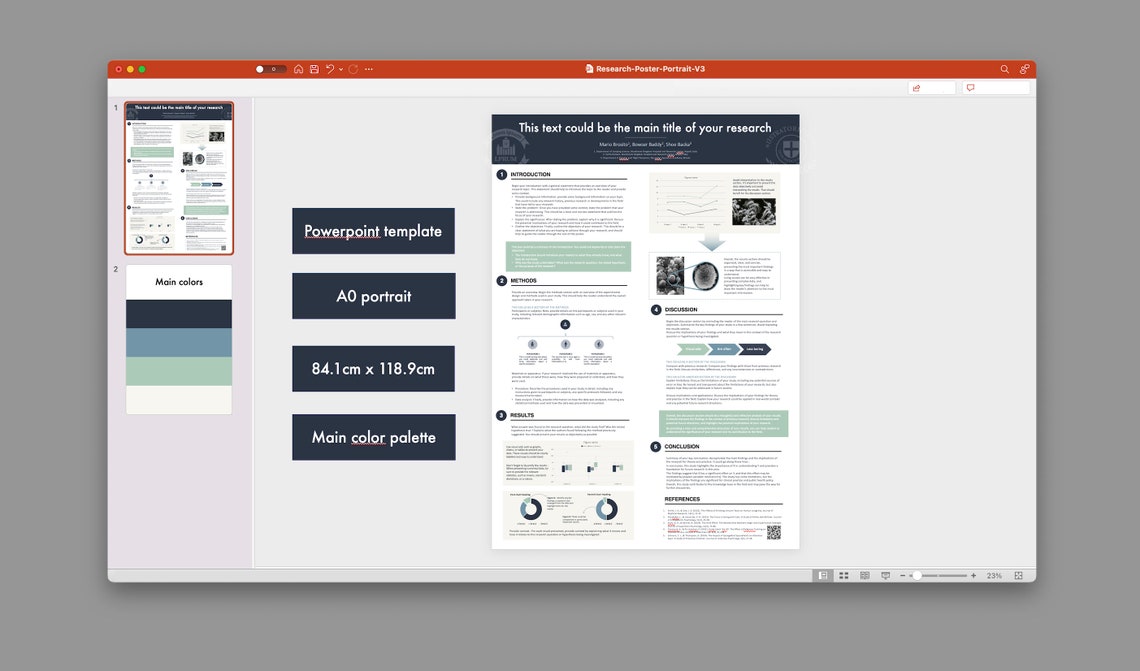Redo the last action

353,69
